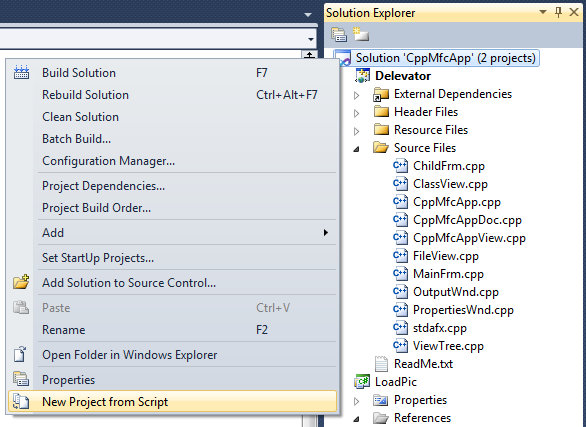The height and width of the screenshot is (427, 586).
Task: Click the External Dependencies folder icon
Action: pyautogui.click(x=381, y=95)
